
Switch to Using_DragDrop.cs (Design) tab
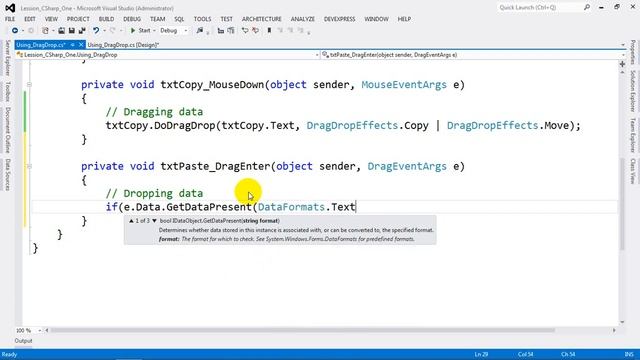pos(123,45)
